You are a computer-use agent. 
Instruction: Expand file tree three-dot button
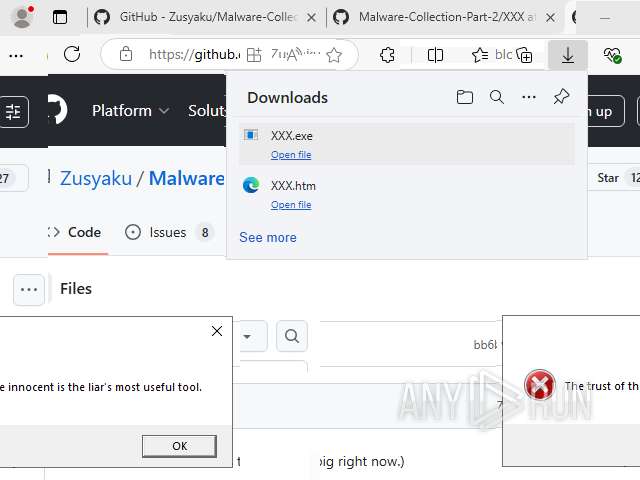tap(29, 290)
